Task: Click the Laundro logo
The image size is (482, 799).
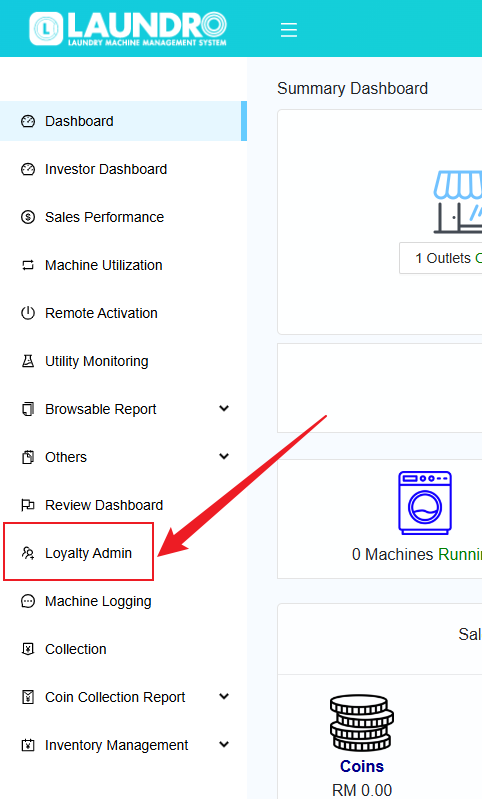Action: [x=128, y=29]
